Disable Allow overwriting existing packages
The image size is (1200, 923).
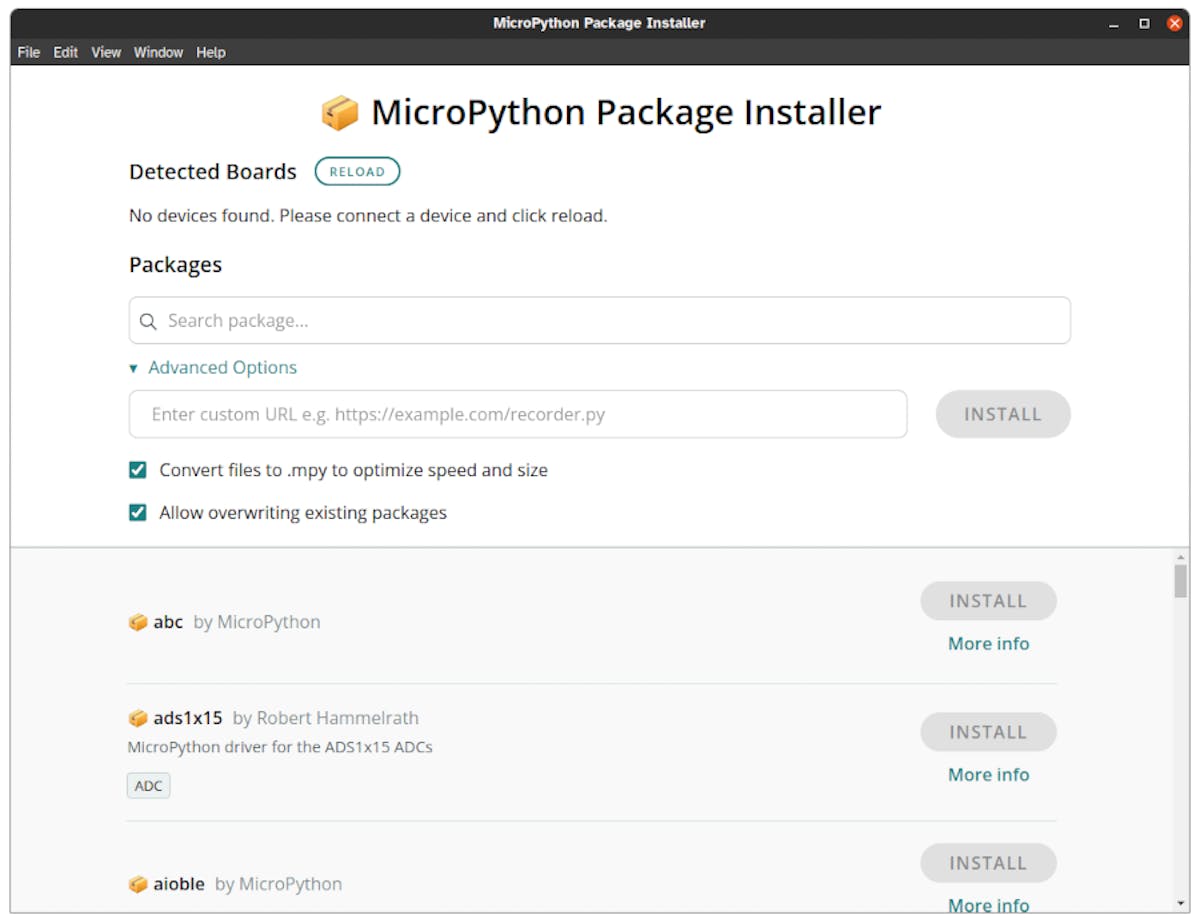click(x=138, y=513)
